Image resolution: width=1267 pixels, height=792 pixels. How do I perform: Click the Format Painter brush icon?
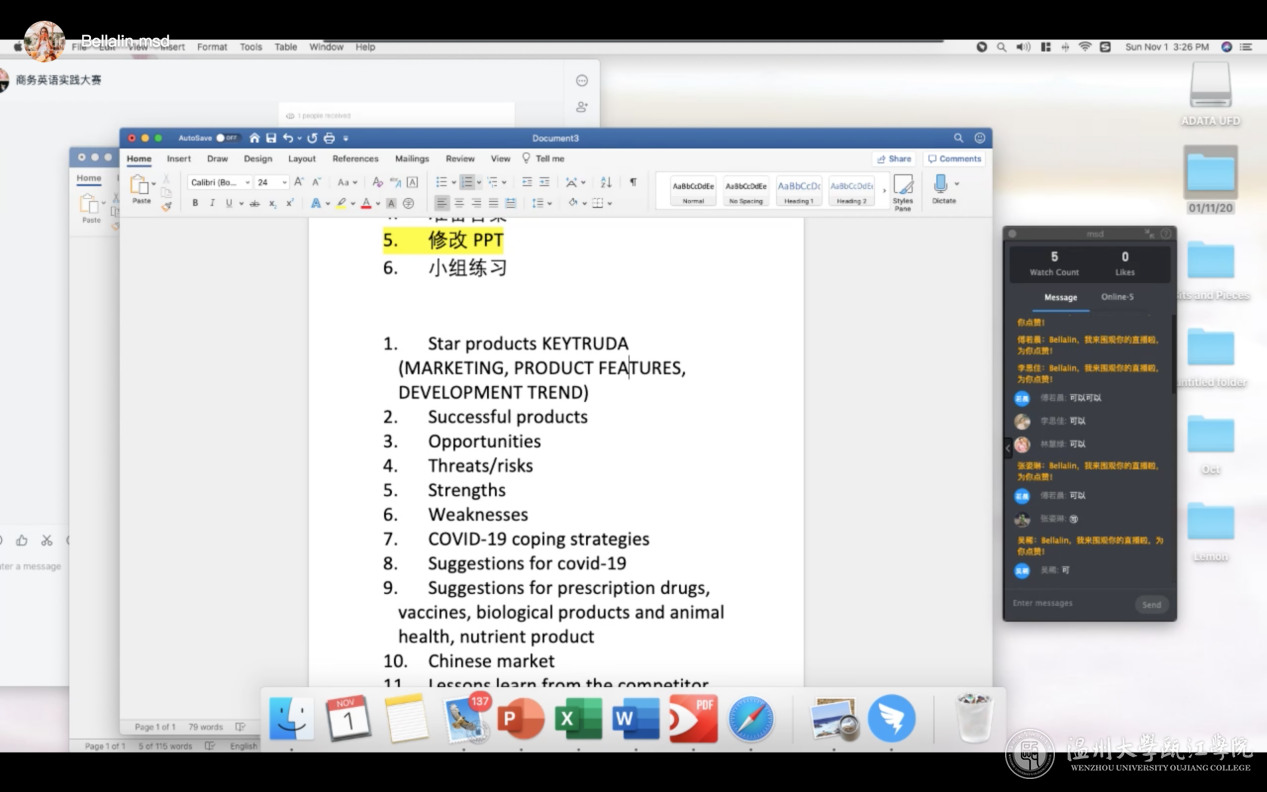166,207
